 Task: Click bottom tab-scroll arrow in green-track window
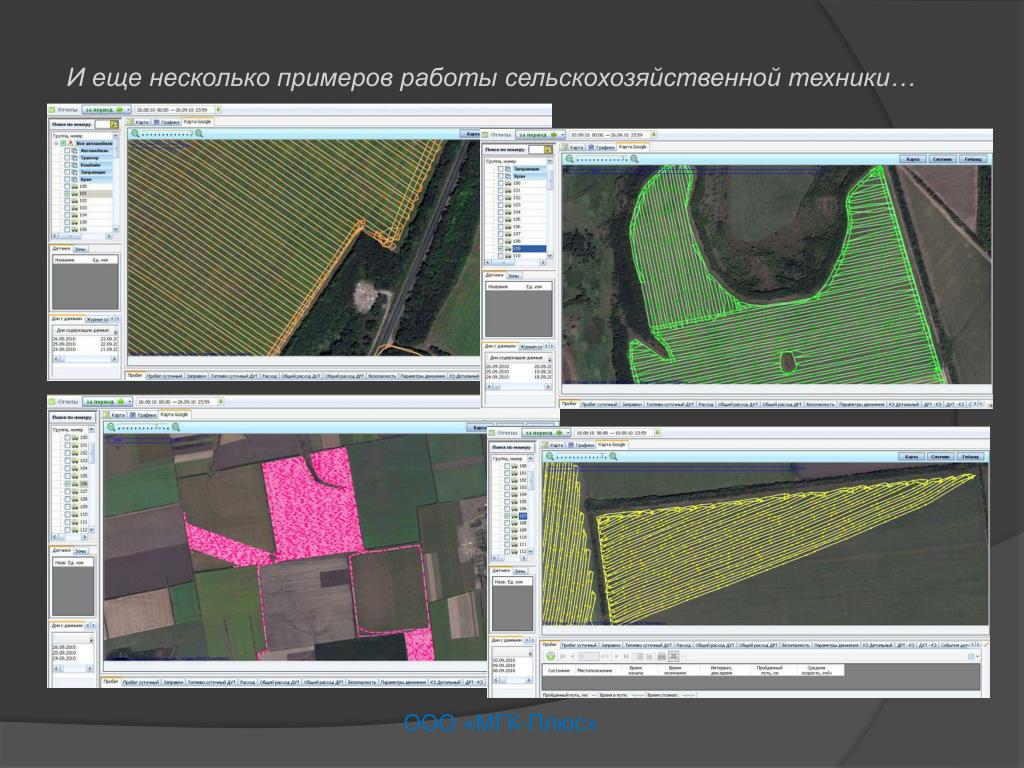[981, 404]
